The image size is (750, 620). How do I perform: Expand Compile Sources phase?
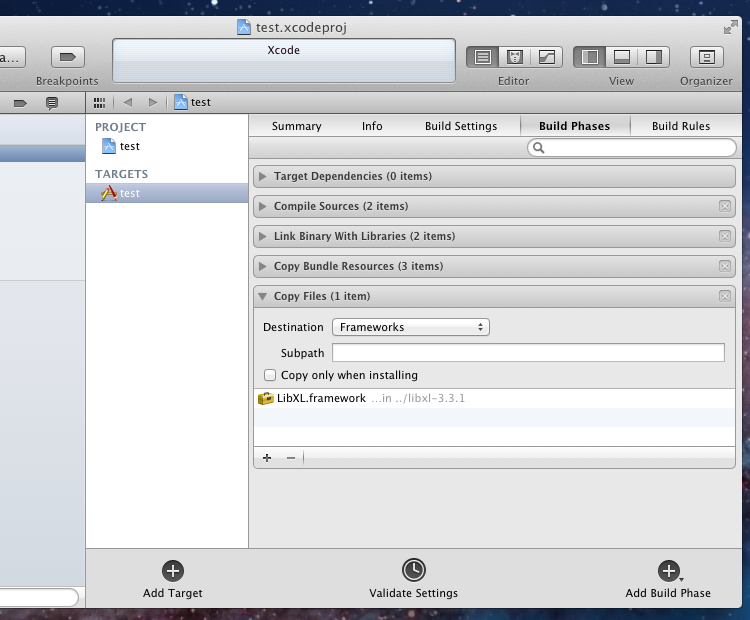[262, 207]
